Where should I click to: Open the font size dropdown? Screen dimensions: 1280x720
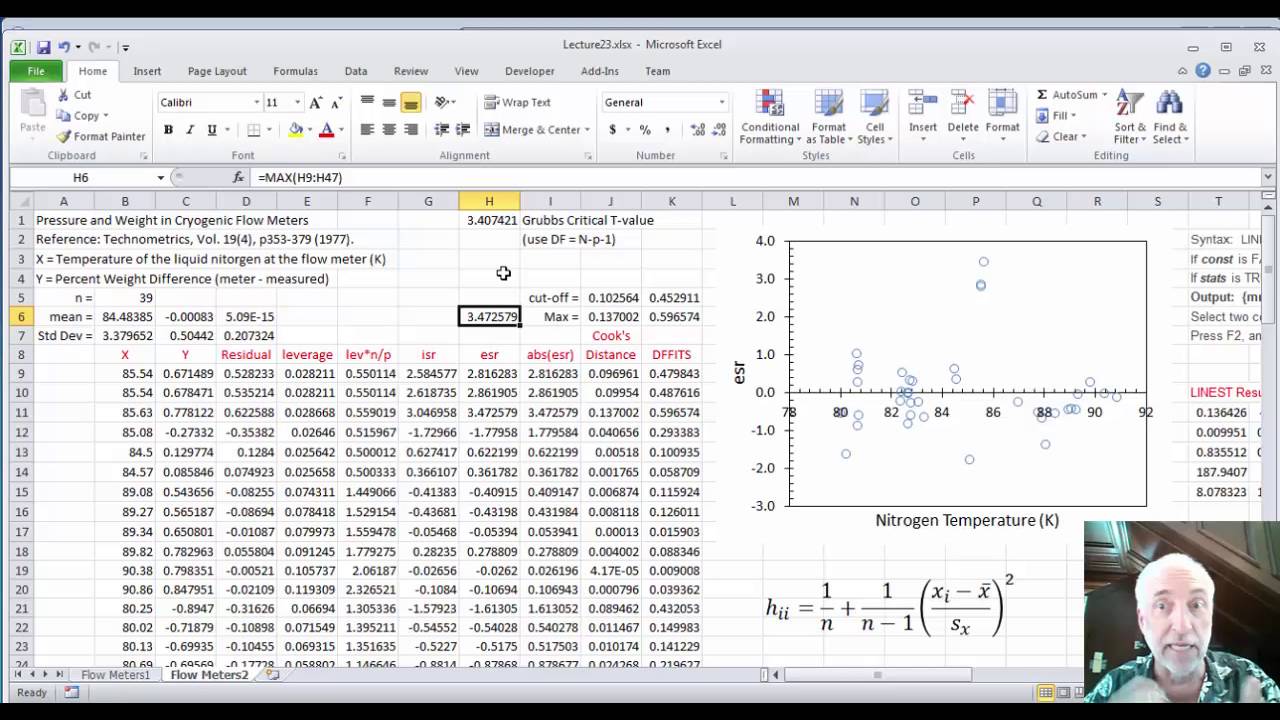point(297,102)
